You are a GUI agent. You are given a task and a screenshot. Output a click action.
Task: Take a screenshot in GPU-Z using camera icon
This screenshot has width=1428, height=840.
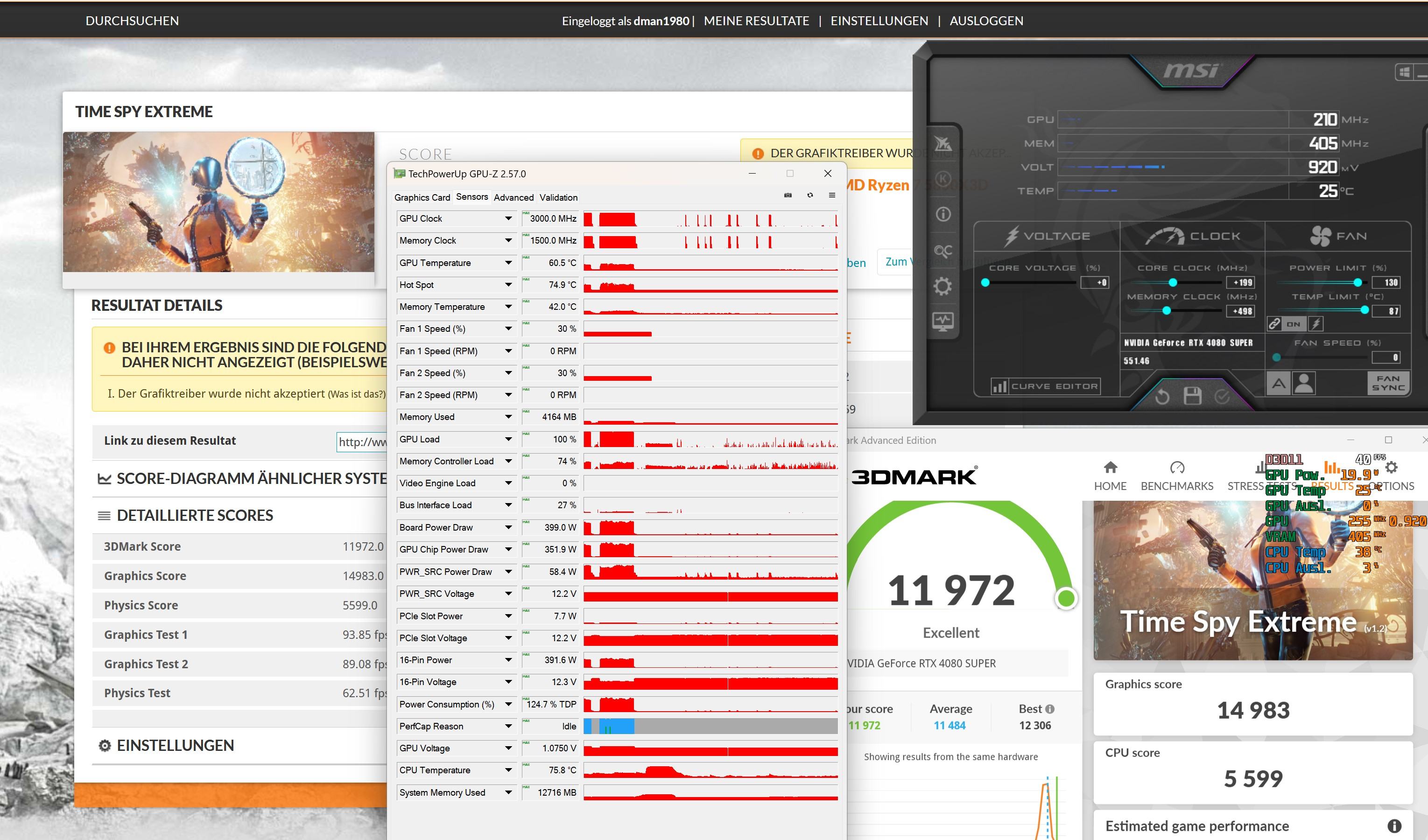click(788, 195)
